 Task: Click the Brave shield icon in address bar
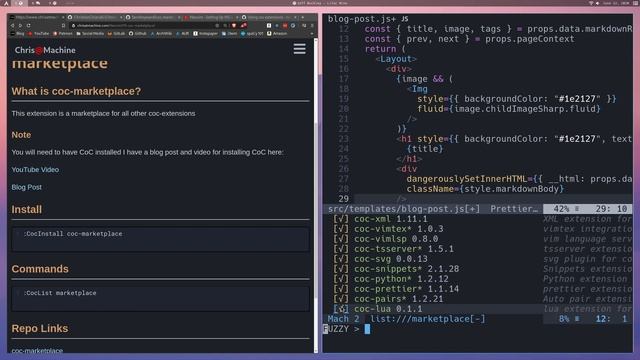[234, 25]
